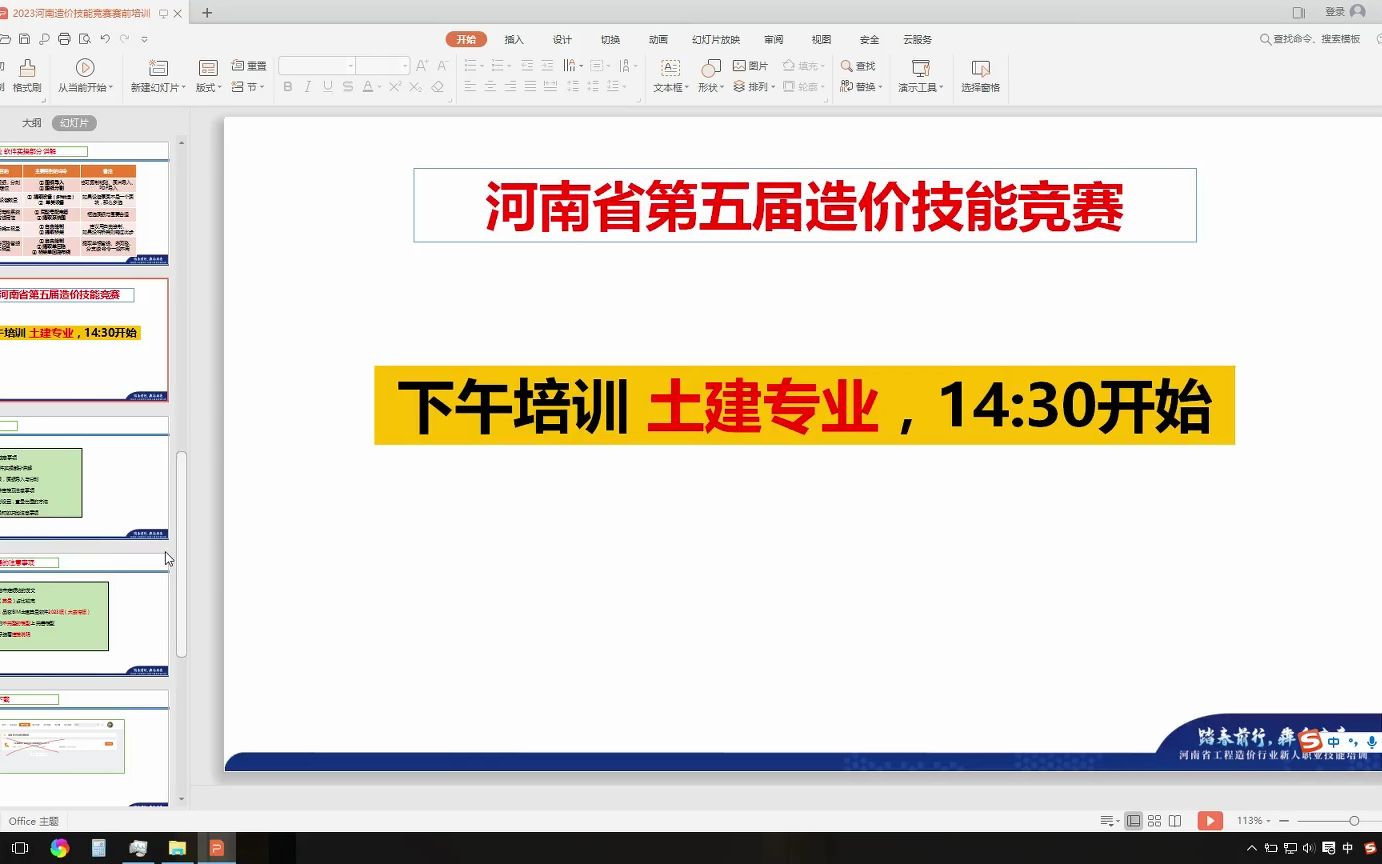The image size is (1382, 864).
Task: Switch to Slides (幻灯片) pane tab
Action: coord(74,123)
